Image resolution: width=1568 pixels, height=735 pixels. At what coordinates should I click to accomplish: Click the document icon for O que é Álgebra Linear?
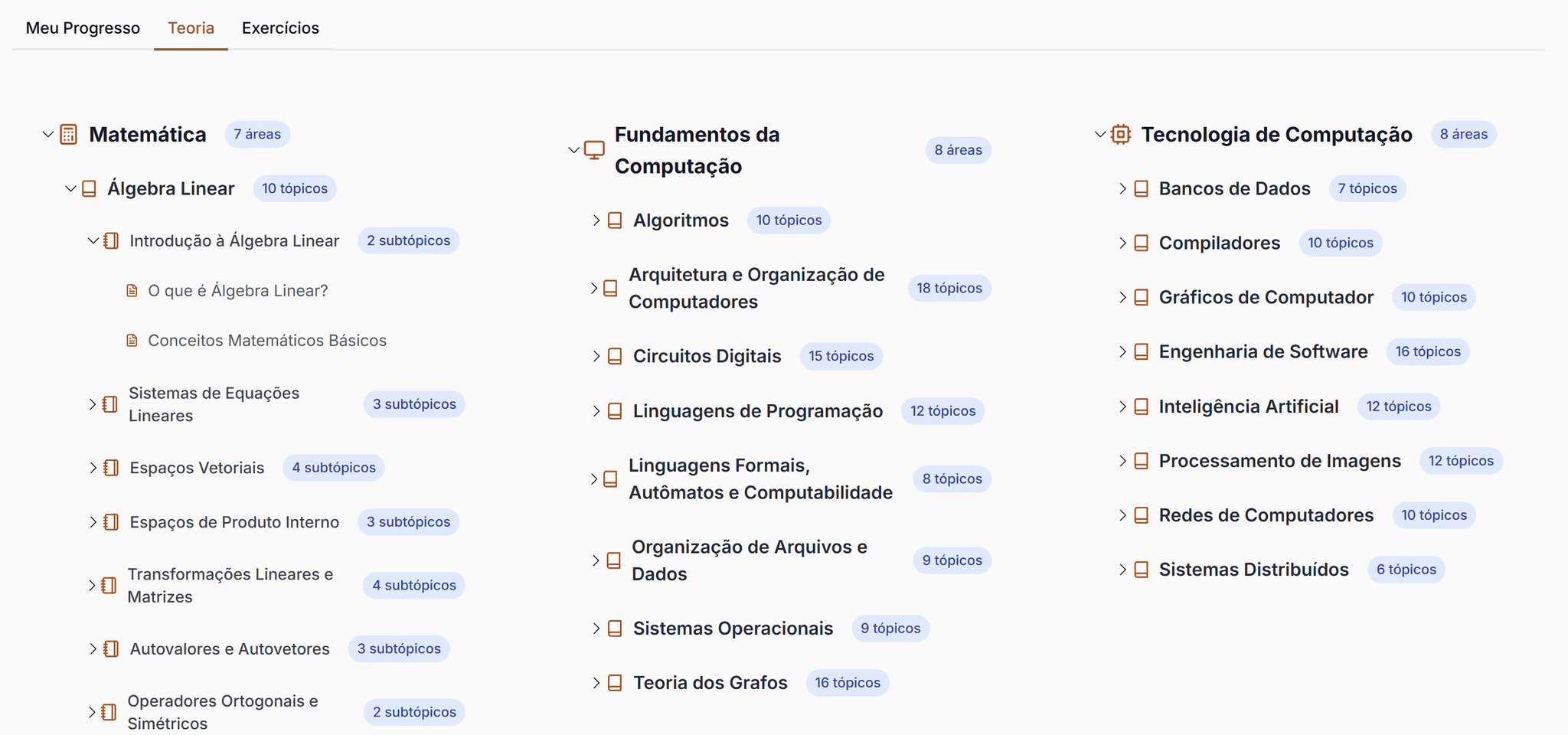(132, 291)
